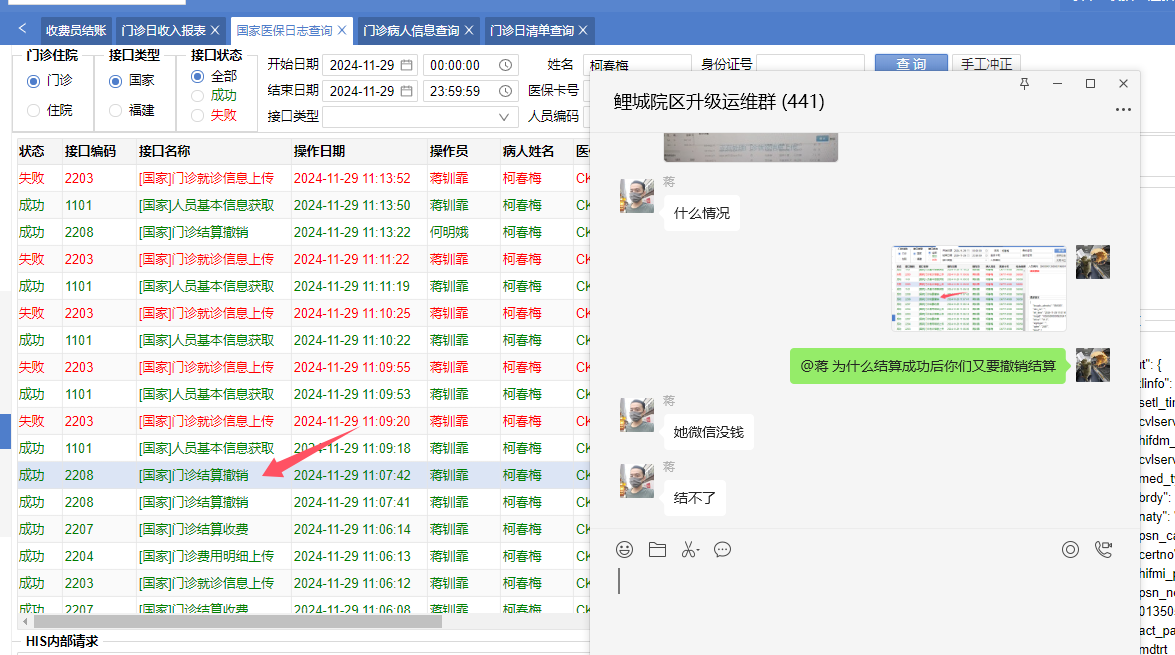This screenshot has height=655, width=1175.
Task: Open calendar icon for 开始日期
Action: point(406,65)
